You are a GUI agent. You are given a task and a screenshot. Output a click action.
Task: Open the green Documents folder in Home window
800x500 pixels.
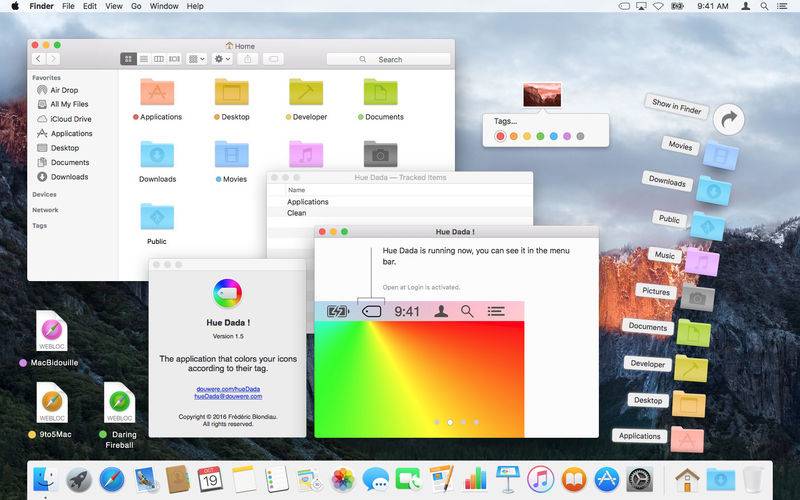pyautogui.click(x=381, y=92)
